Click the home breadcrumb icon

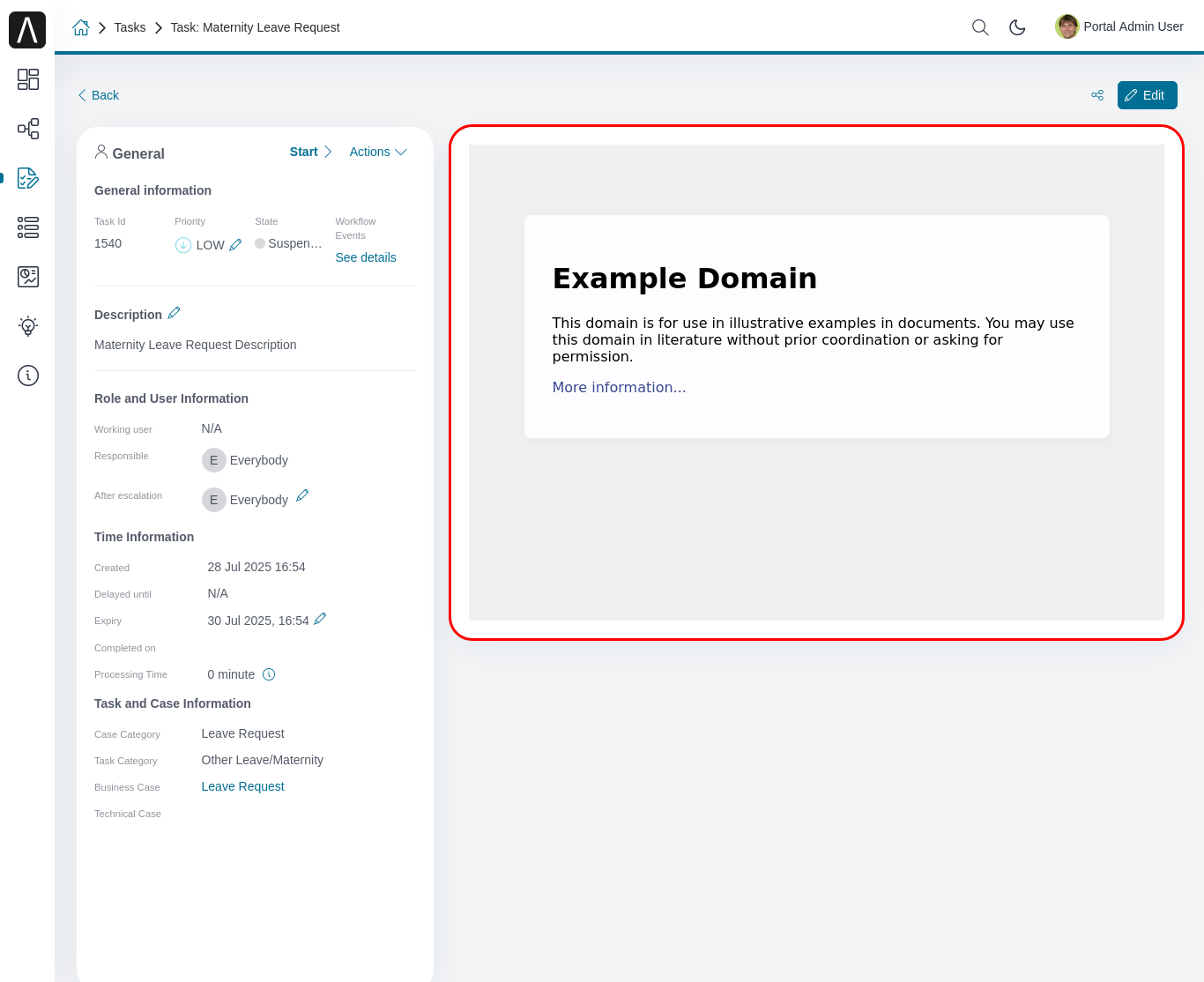pos(81,27)
